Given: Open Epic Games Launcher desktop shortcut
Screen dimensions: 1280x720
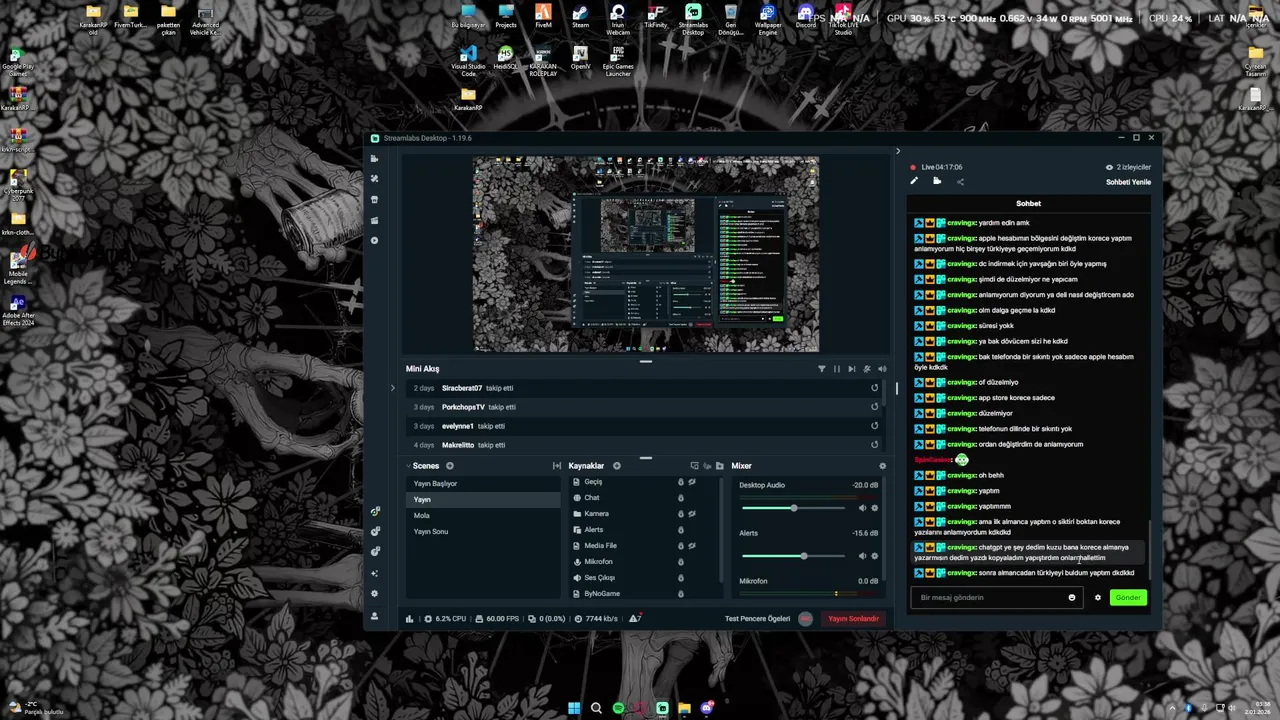Looking at the screenshot, I should [618, 62].
